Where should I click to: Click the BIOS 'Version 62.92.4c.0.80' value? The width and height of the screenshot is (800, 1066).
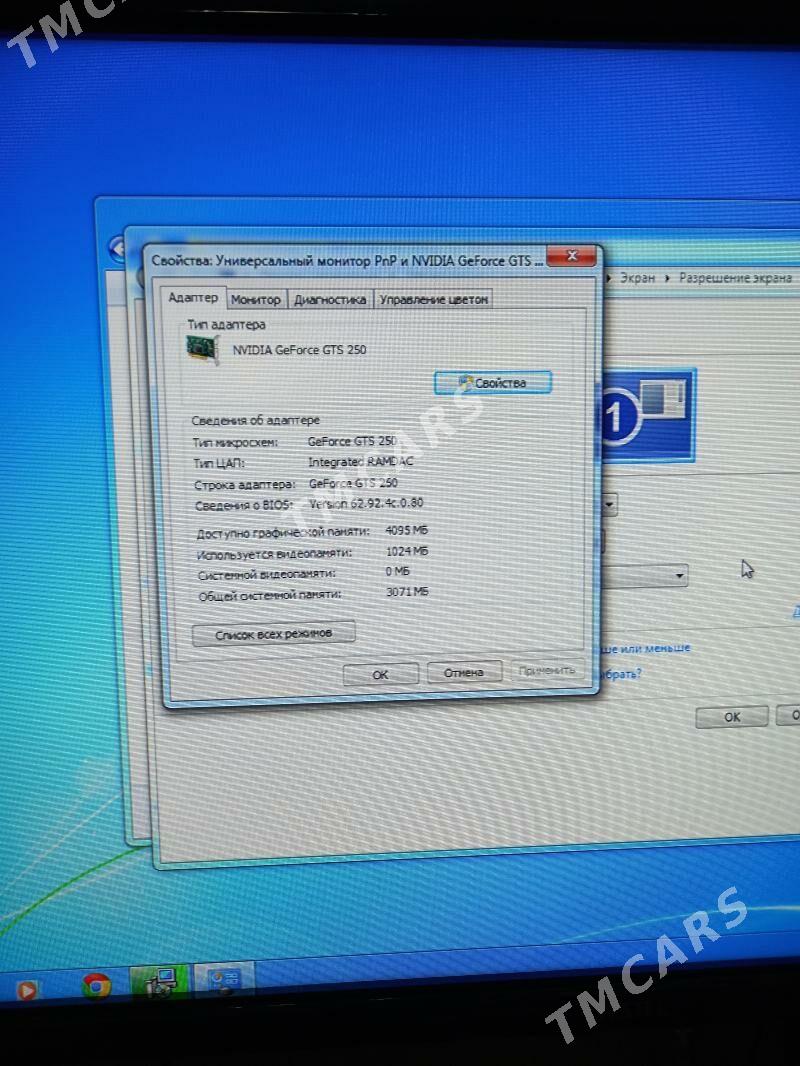coord(366,503)
